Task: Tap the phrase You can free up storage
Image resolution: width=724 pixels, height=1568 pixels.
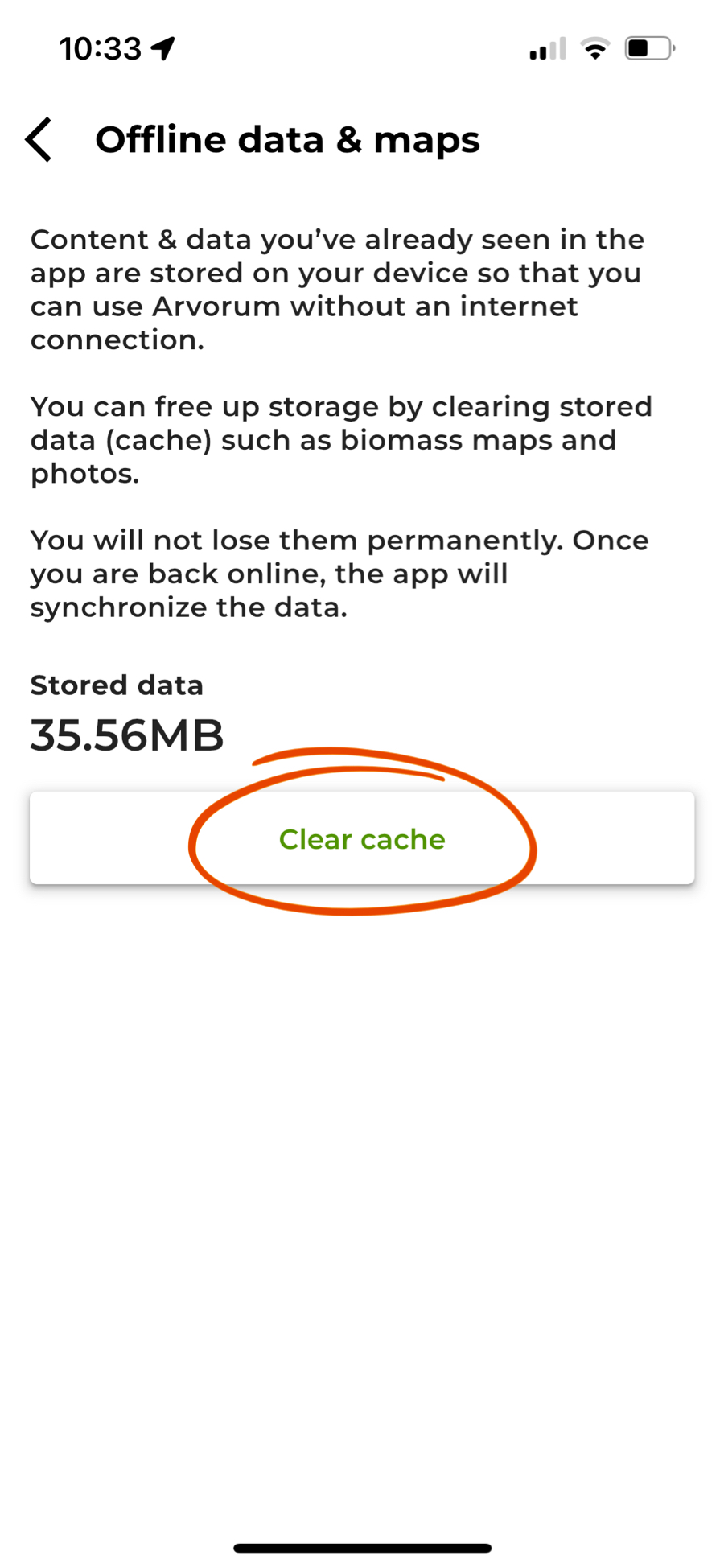Action: (206, 407)
